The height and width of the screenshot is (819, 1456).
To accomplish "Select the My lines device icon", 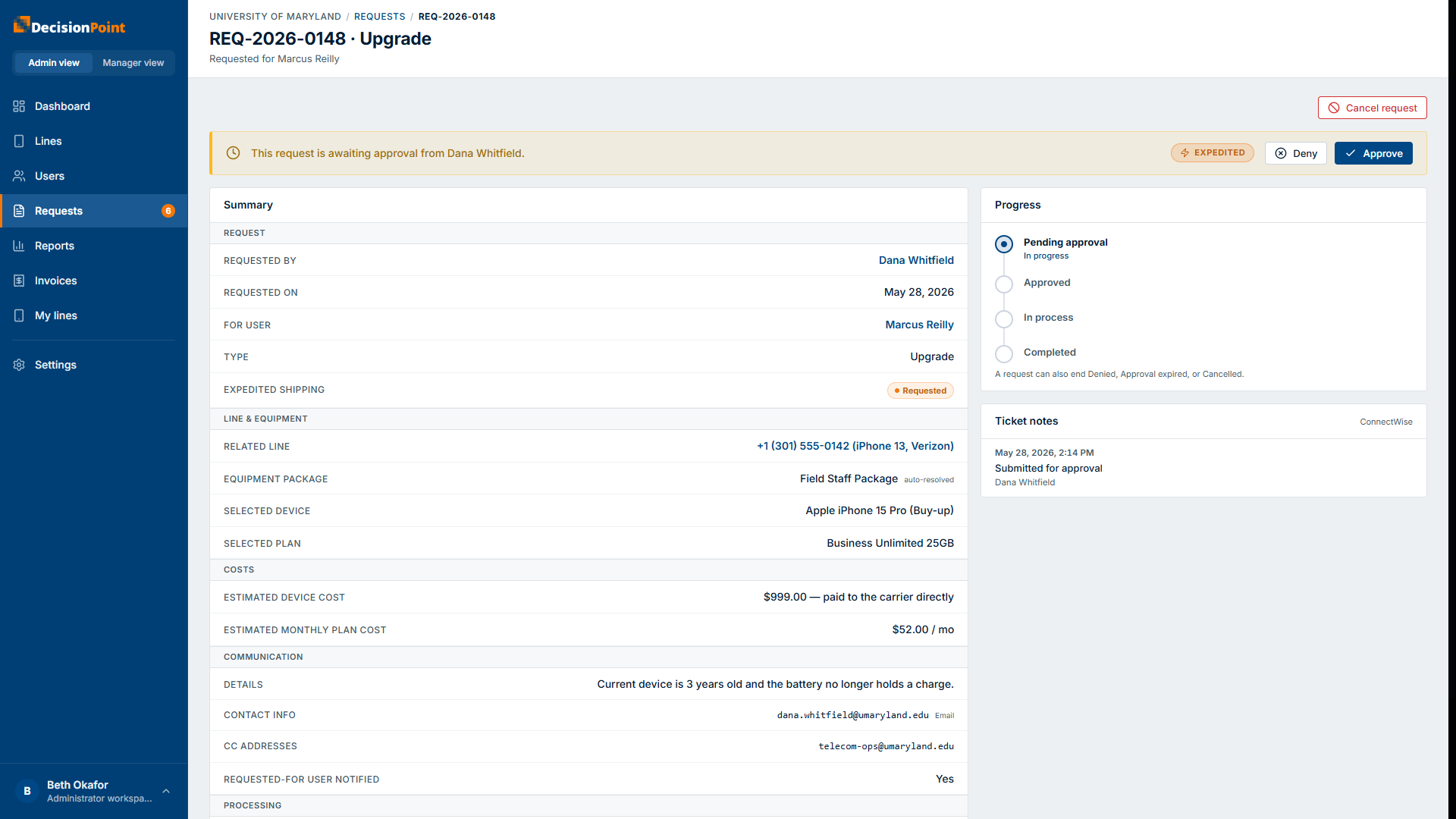I will (19, 315).
